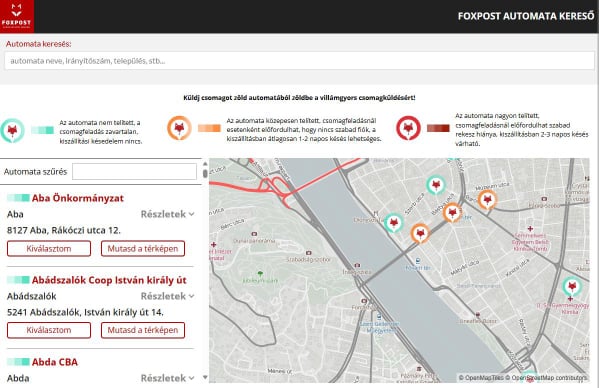Image resolution: width=599 pixels, height=388 pixels.
Task: Select green fox marker near river bank
Action: (393, 223)
